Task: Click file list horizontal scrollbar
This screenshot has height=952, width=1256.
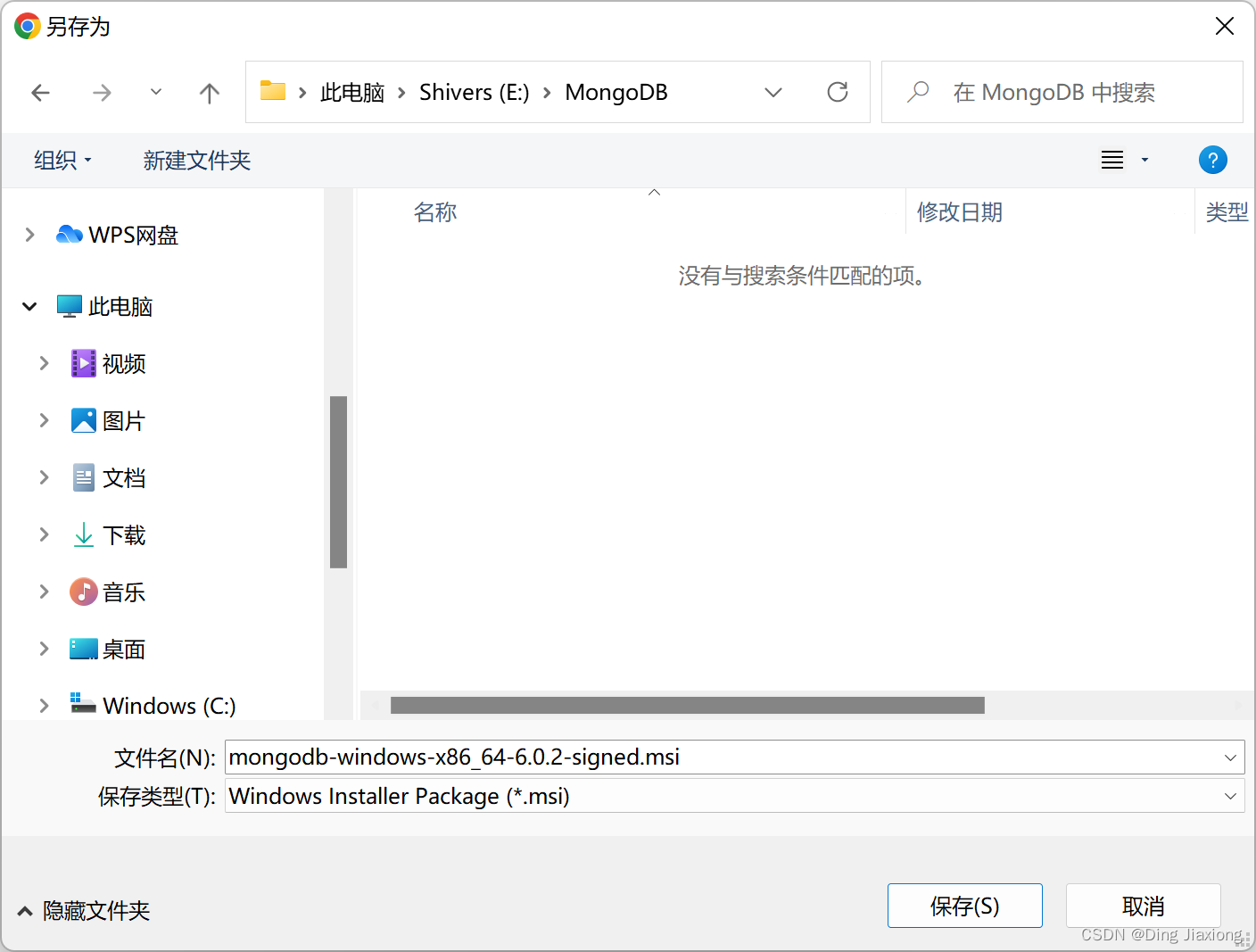Action: point(688,706)
